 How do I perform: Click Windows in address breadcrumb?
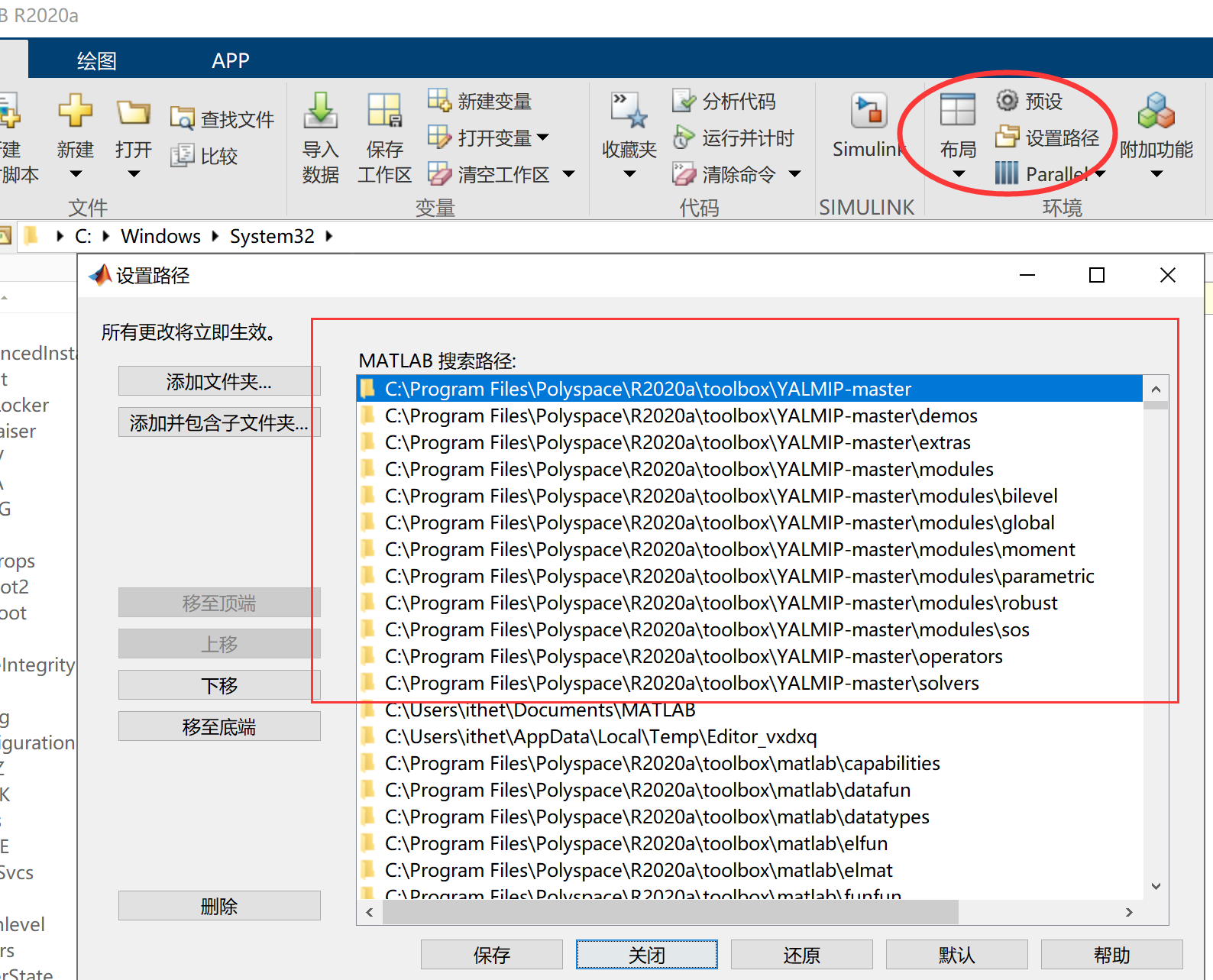point(160,236)
